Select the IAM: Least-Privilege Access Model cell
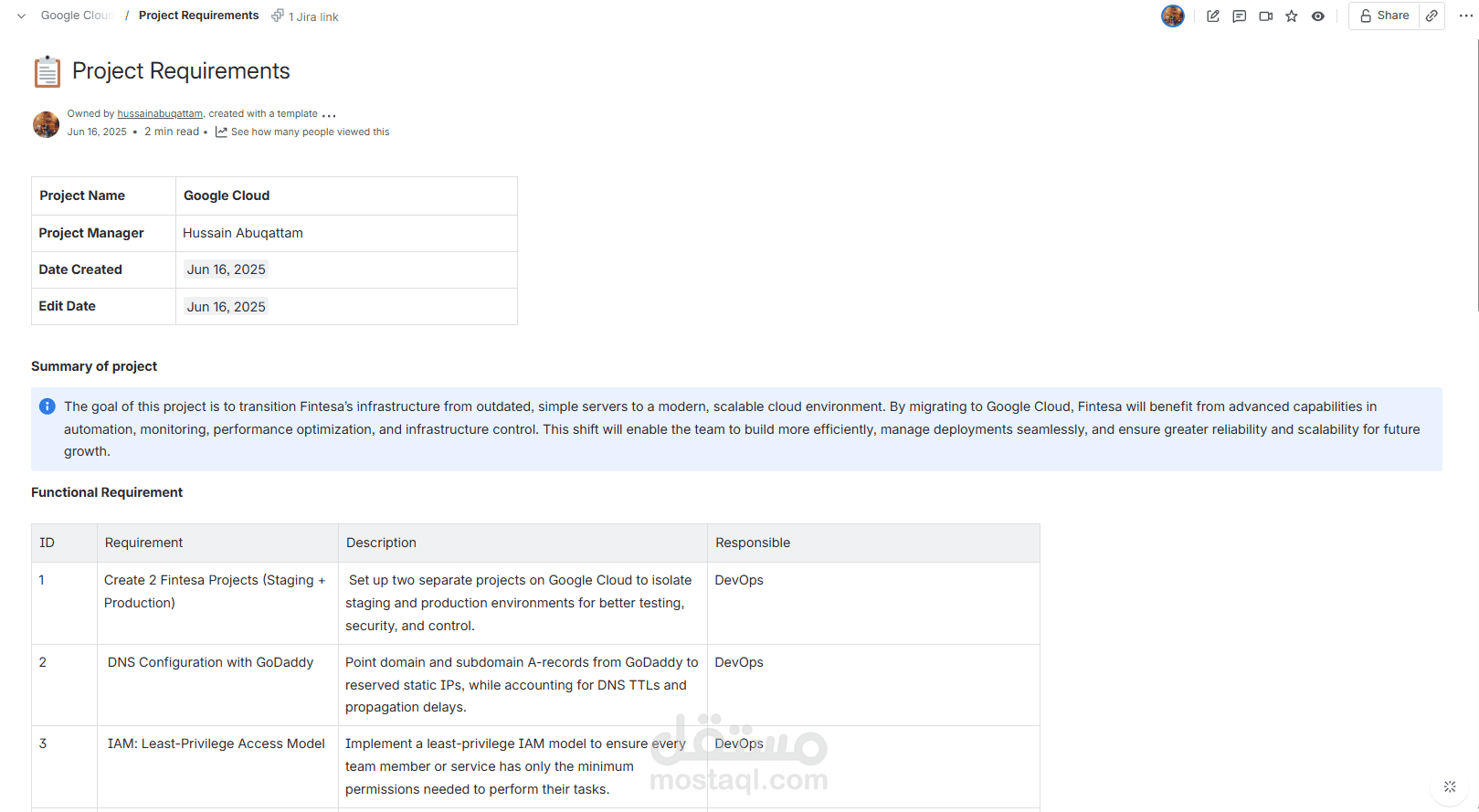 [x=217, y=766]
